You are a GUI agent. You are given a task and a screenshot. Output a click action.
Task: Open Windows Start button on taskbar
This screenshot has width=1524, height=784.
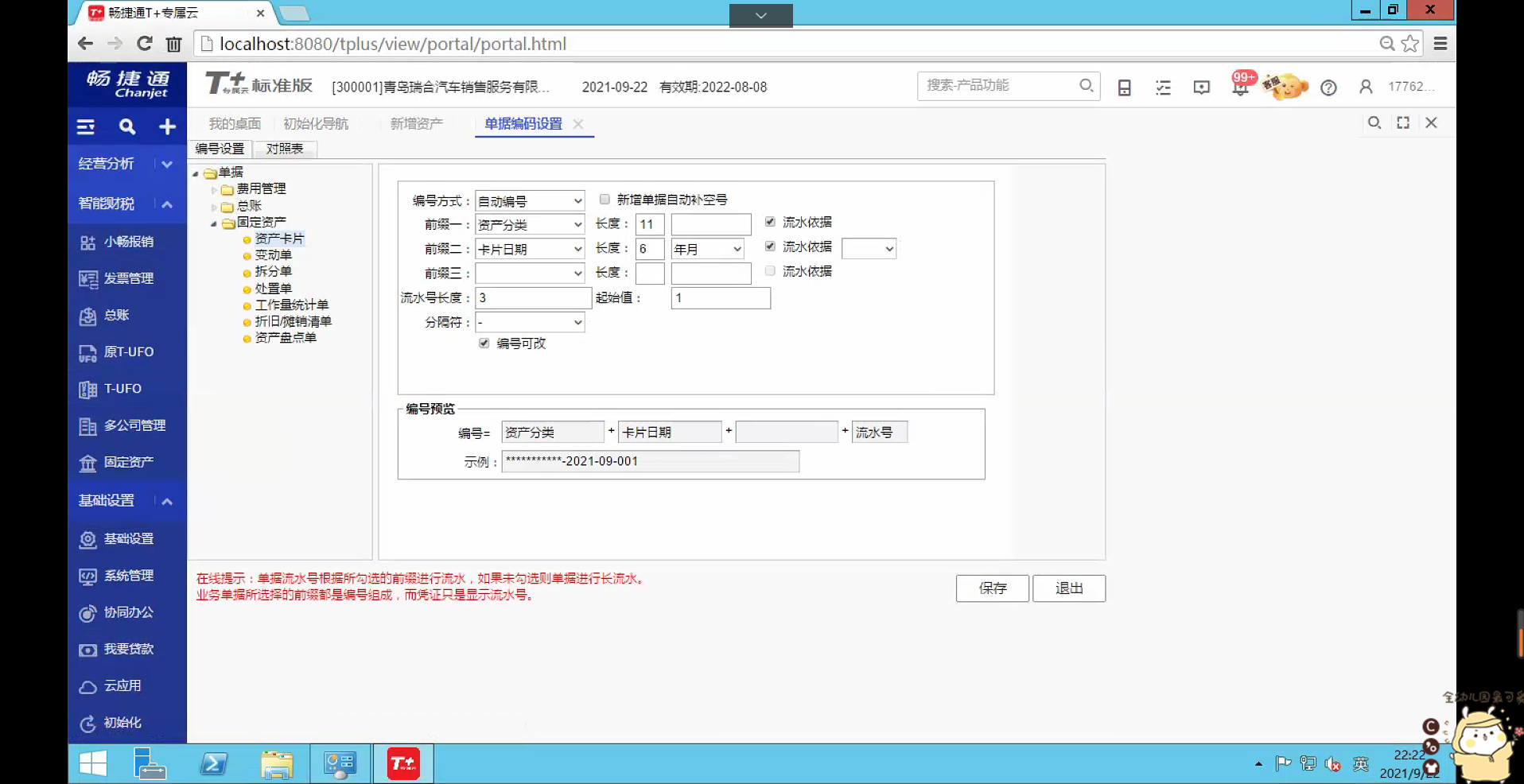pyautogui.click(x=93, y=764)
